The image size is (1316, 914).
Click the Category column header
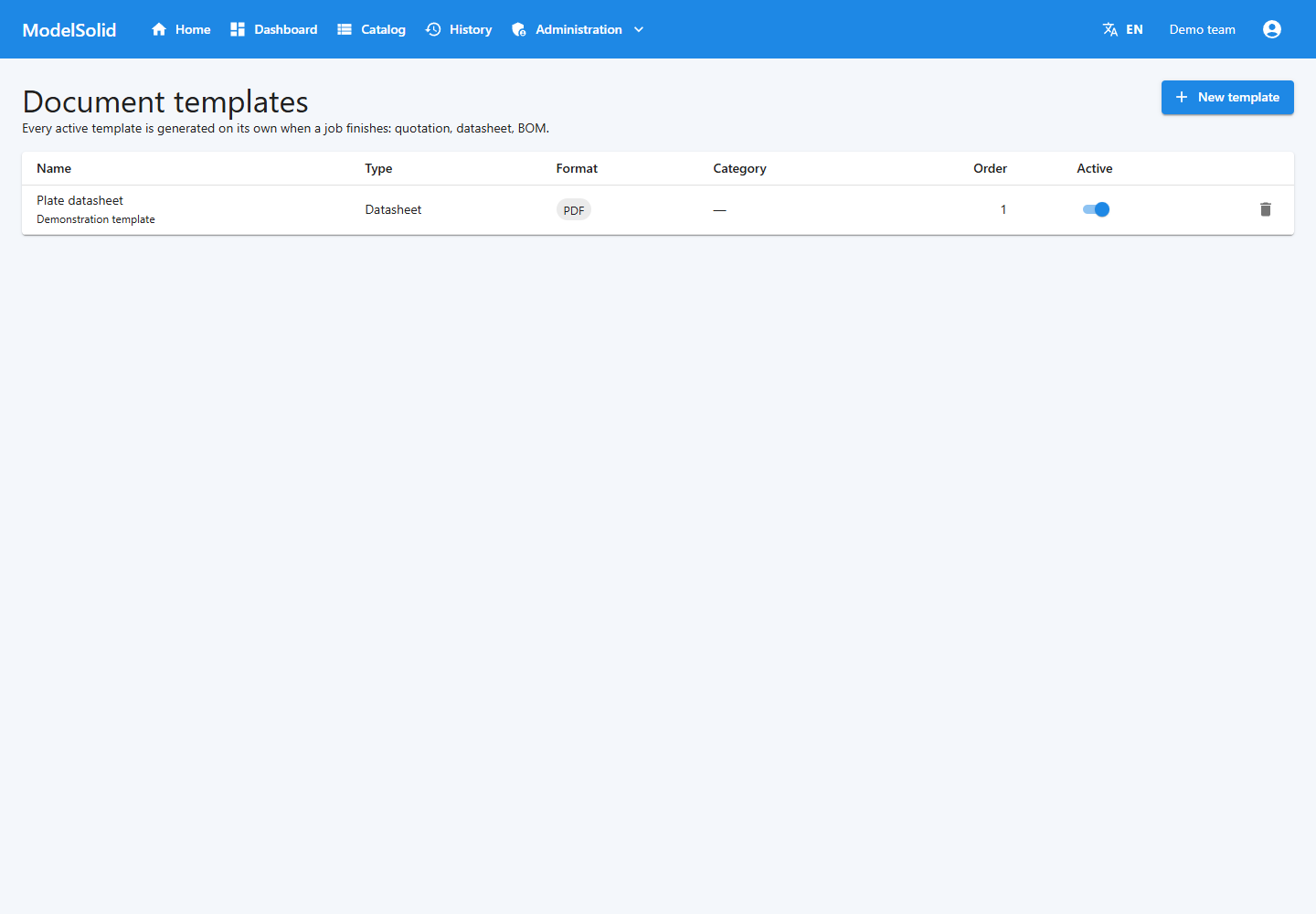pos(739,168)
